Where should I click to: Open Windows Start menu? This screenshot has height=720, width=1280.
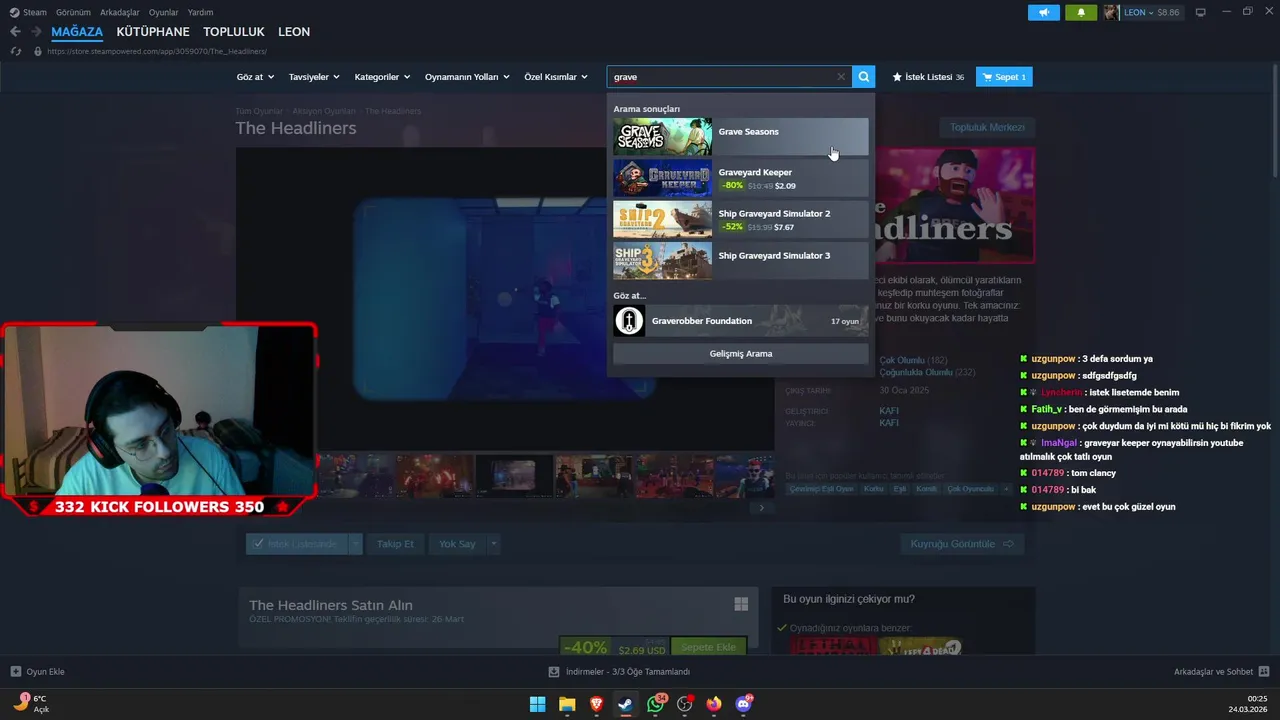pos(537,704)
